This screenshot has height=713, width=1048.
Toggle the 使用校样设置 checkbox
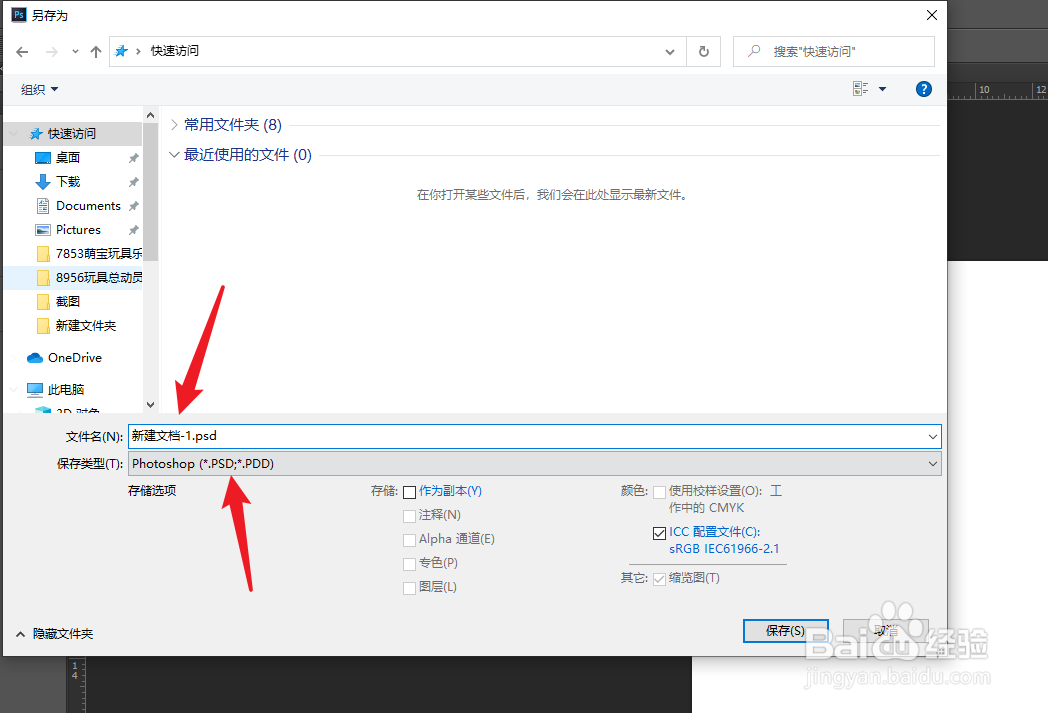click(x=660, y=492)
